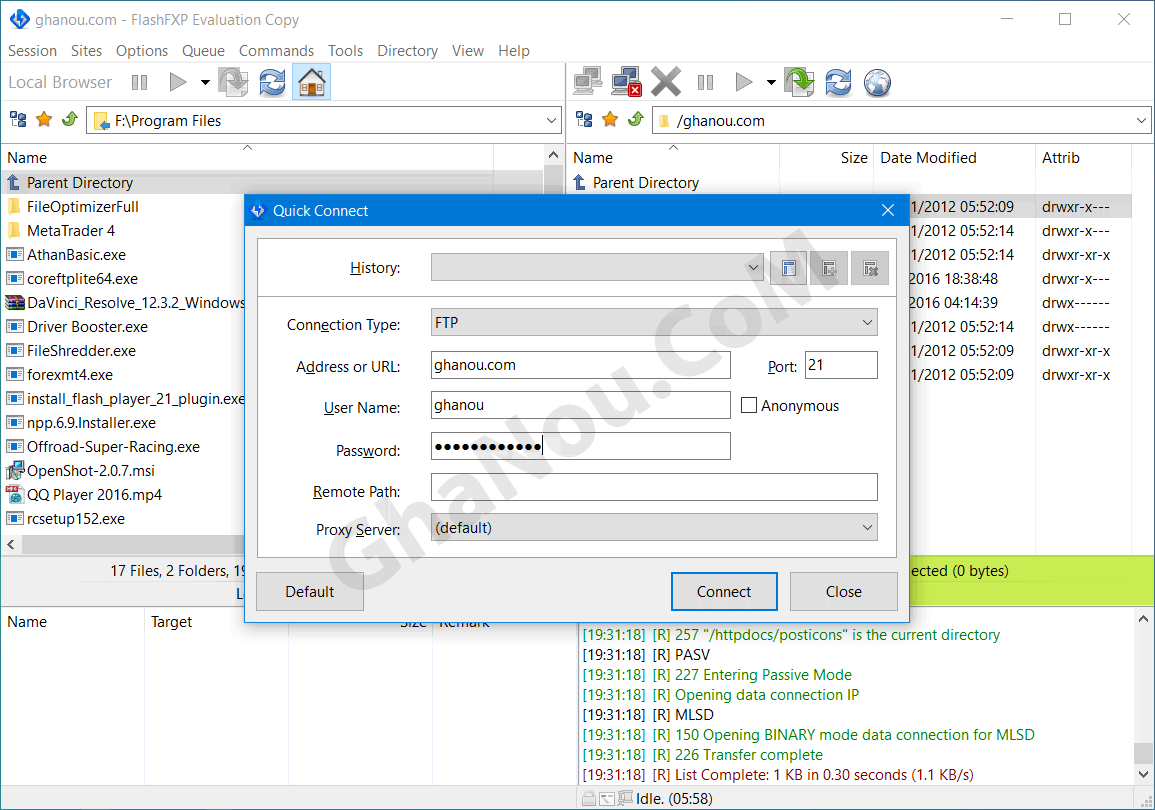The height and width of the screenshot is (810, 1155).
Task: Click the Port field
Action: pyautogui.click(x=841, y=364)
